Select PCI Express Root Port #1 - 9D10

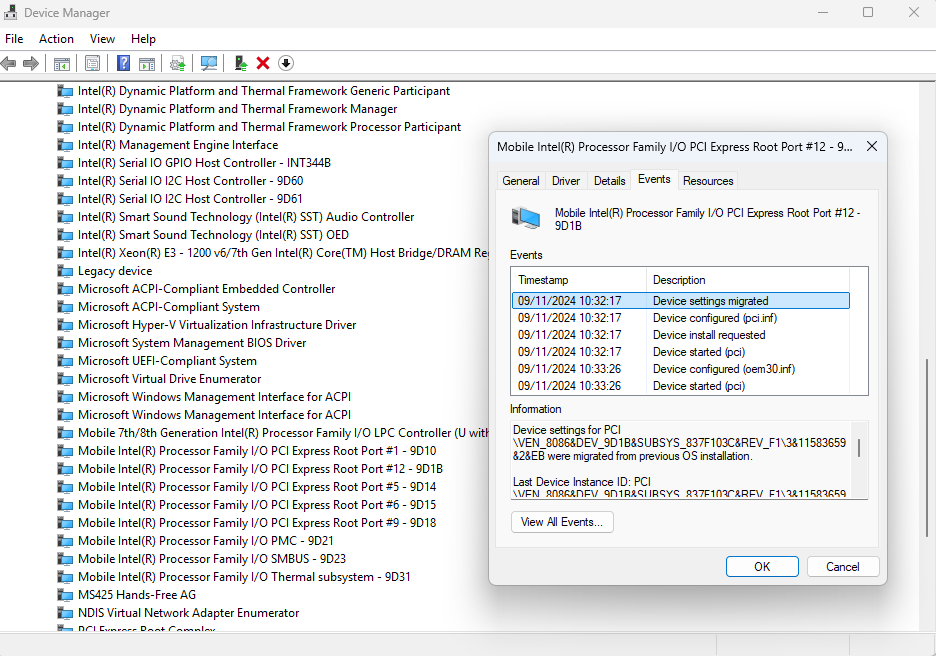click(257, 451)
